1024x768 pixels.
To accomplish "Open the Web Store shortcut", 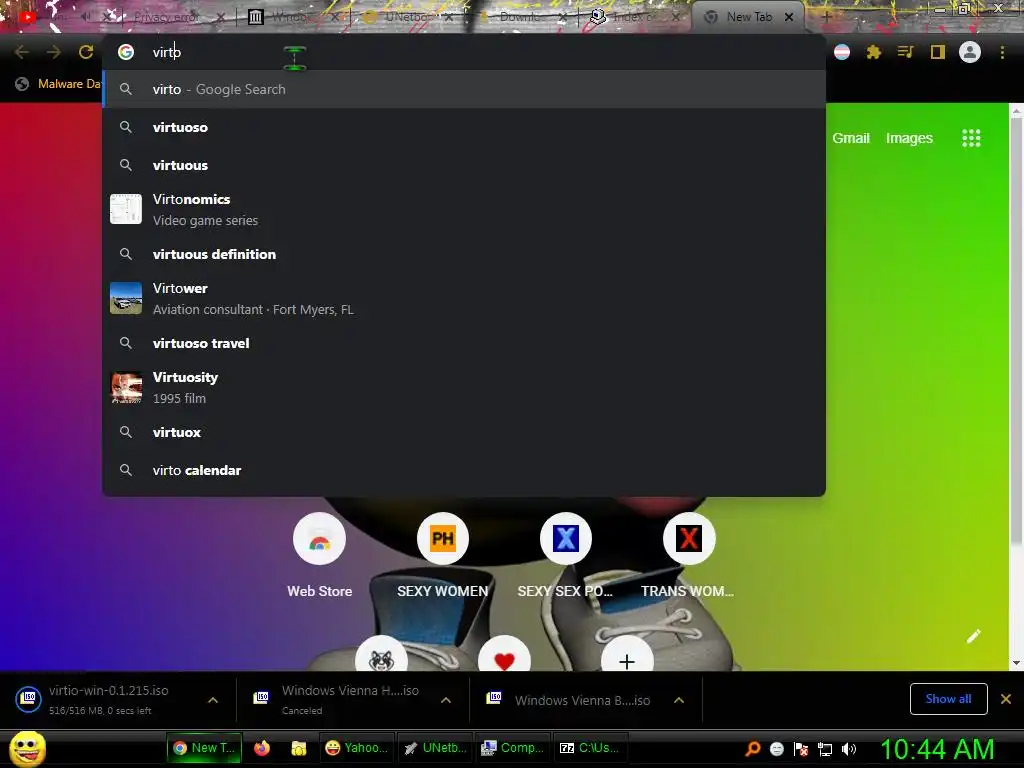I will click(x=319, y=539).
